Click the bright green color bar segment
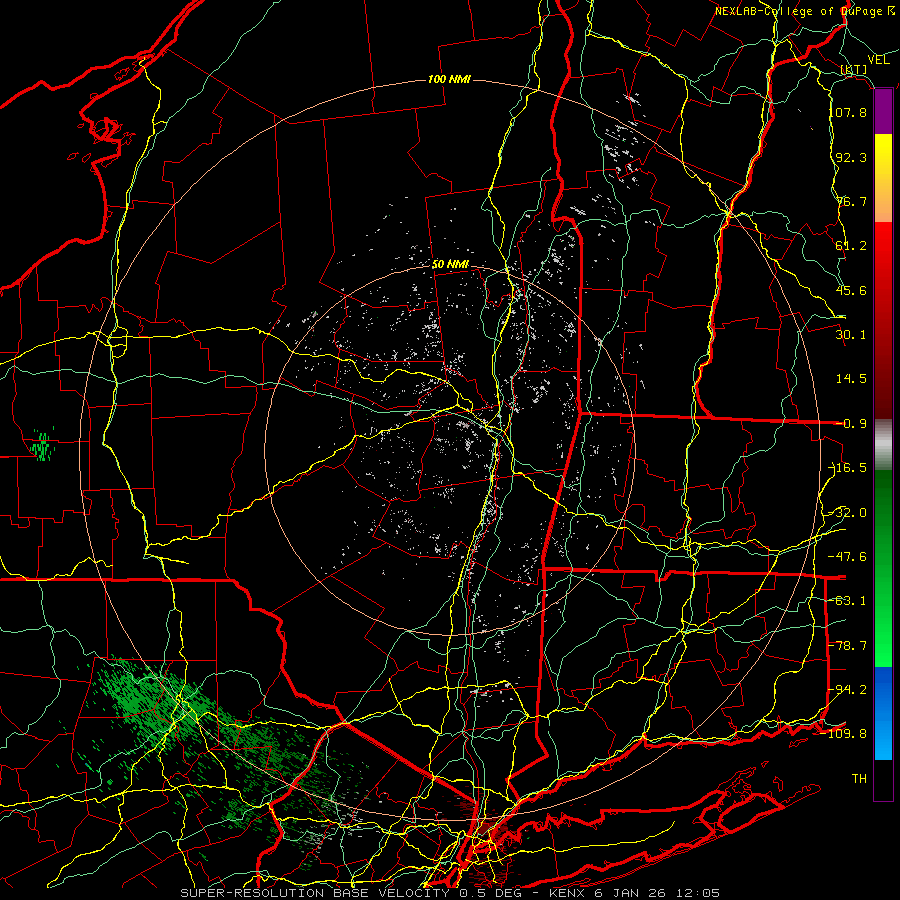This screenshot has height=900, width=900. [883, 568]
